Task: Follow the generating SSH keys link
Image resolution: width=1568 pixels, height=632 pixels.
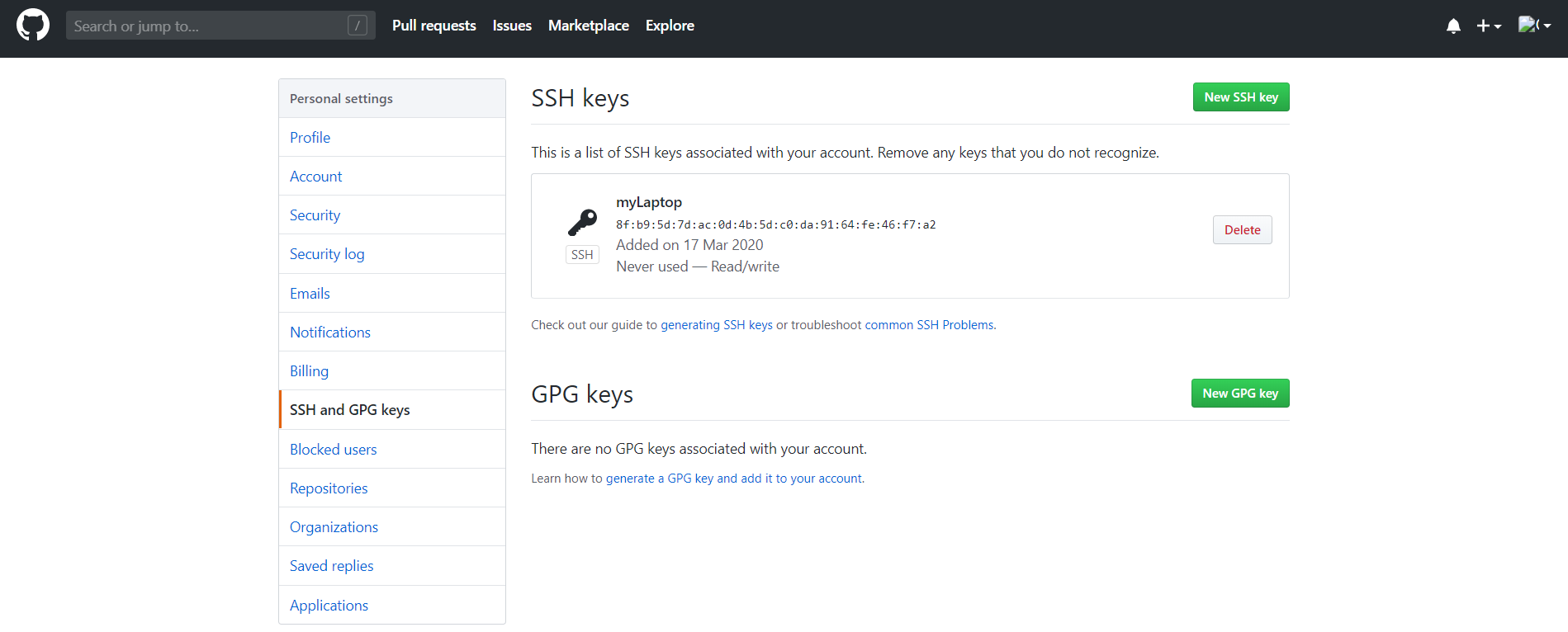Action: coord(716,325)
